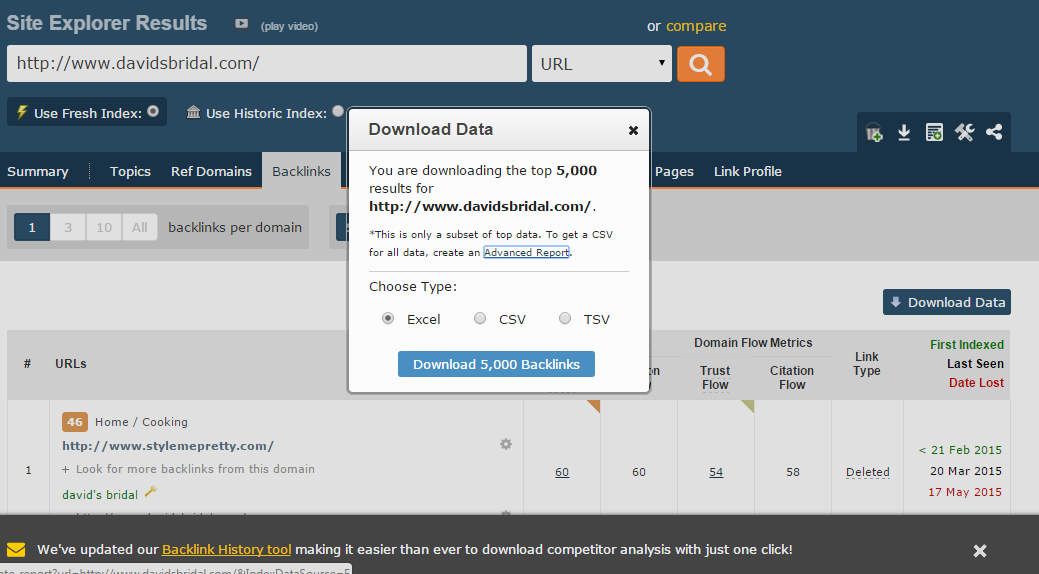Viewport: 1039px width, 574px height.
Task: Go to the Pages tab
Action: coord(674,172)
